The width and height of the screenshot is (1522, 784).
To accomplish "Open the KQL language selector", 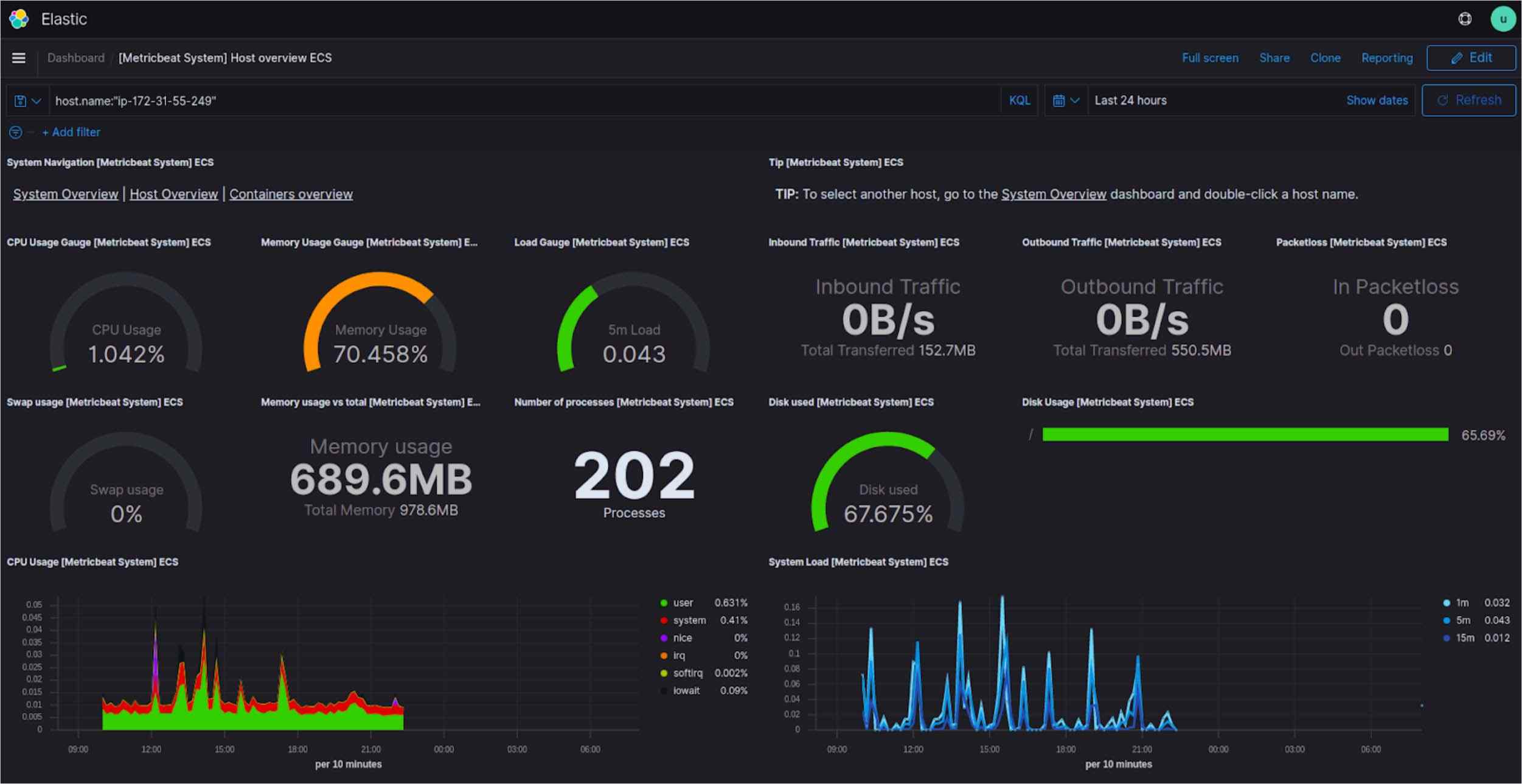I will coord(1019,100).
